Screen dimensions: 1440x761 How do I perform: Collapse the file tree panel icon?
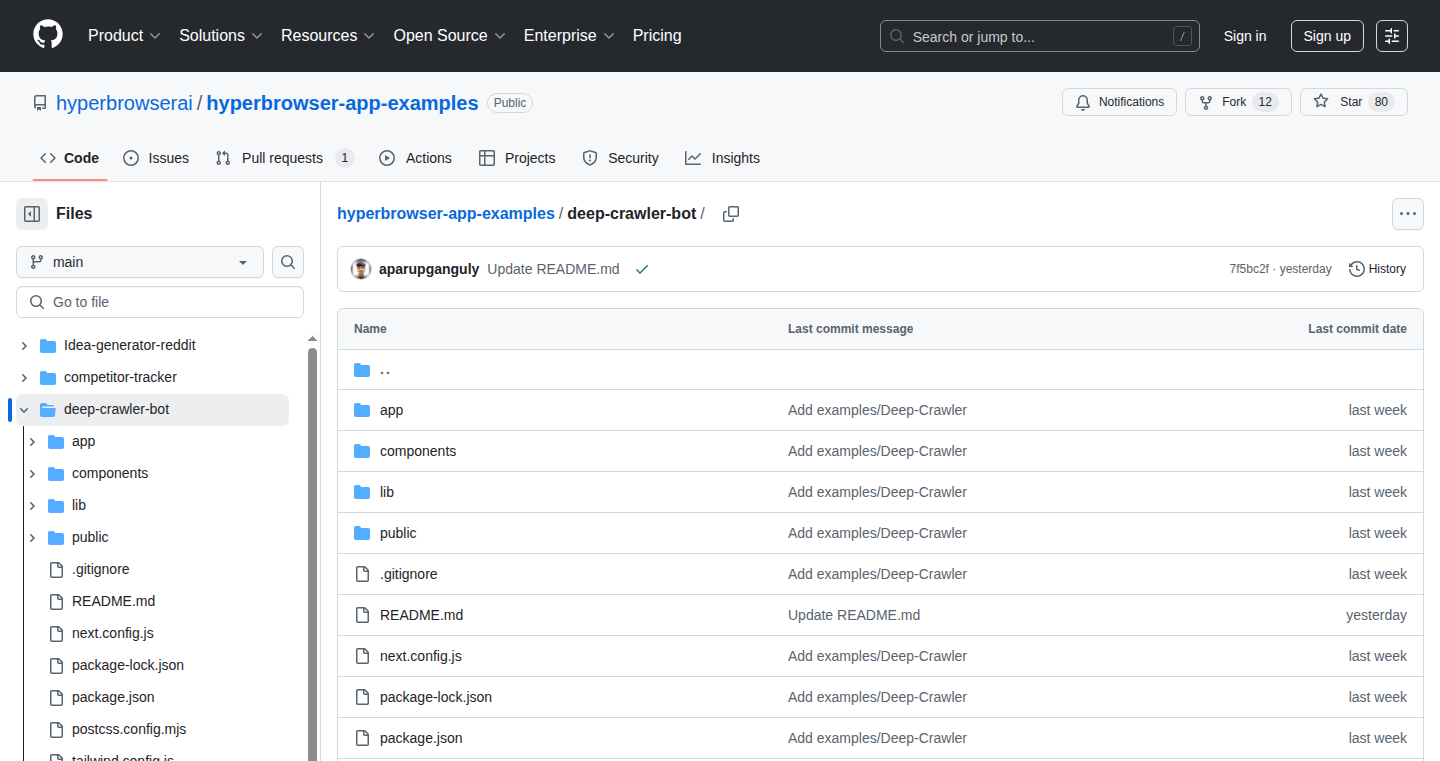(32, 214)
